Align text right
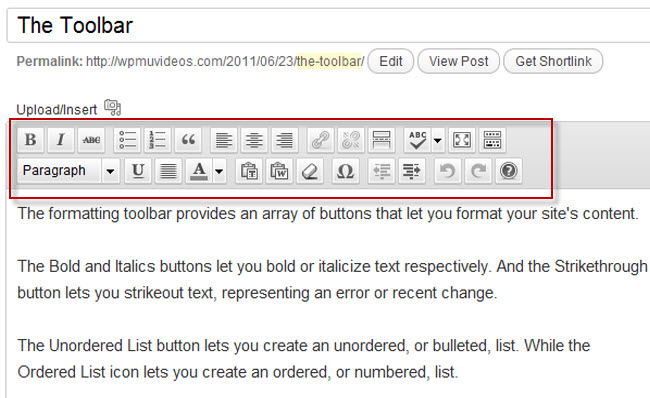The width and height of the screenshot is (650, 398). (x=285, y=140)
